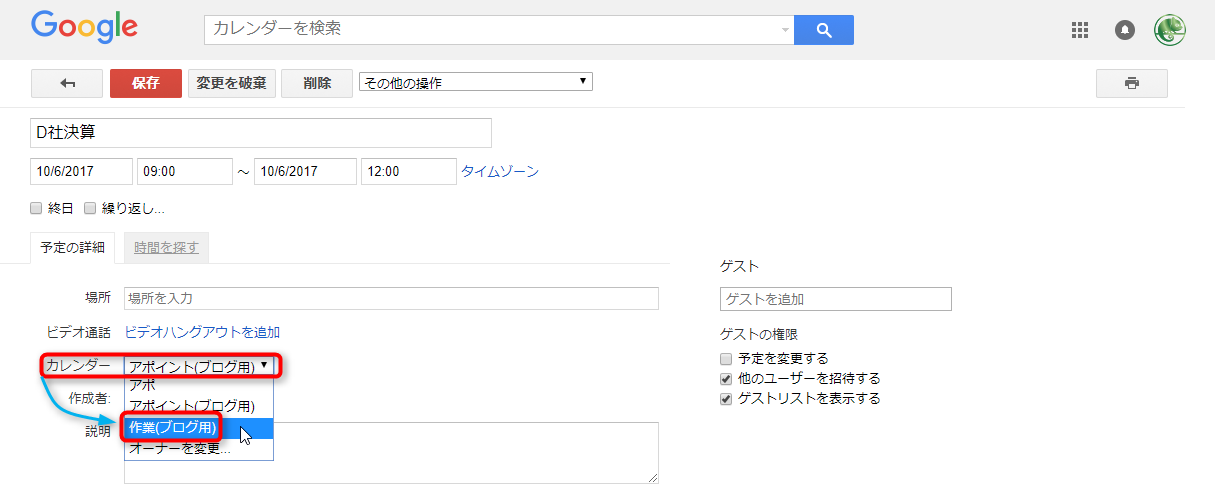This screenshot has width=1215, height=495.
Task: Open the account profile avatar
Action: pos(1170,30)
